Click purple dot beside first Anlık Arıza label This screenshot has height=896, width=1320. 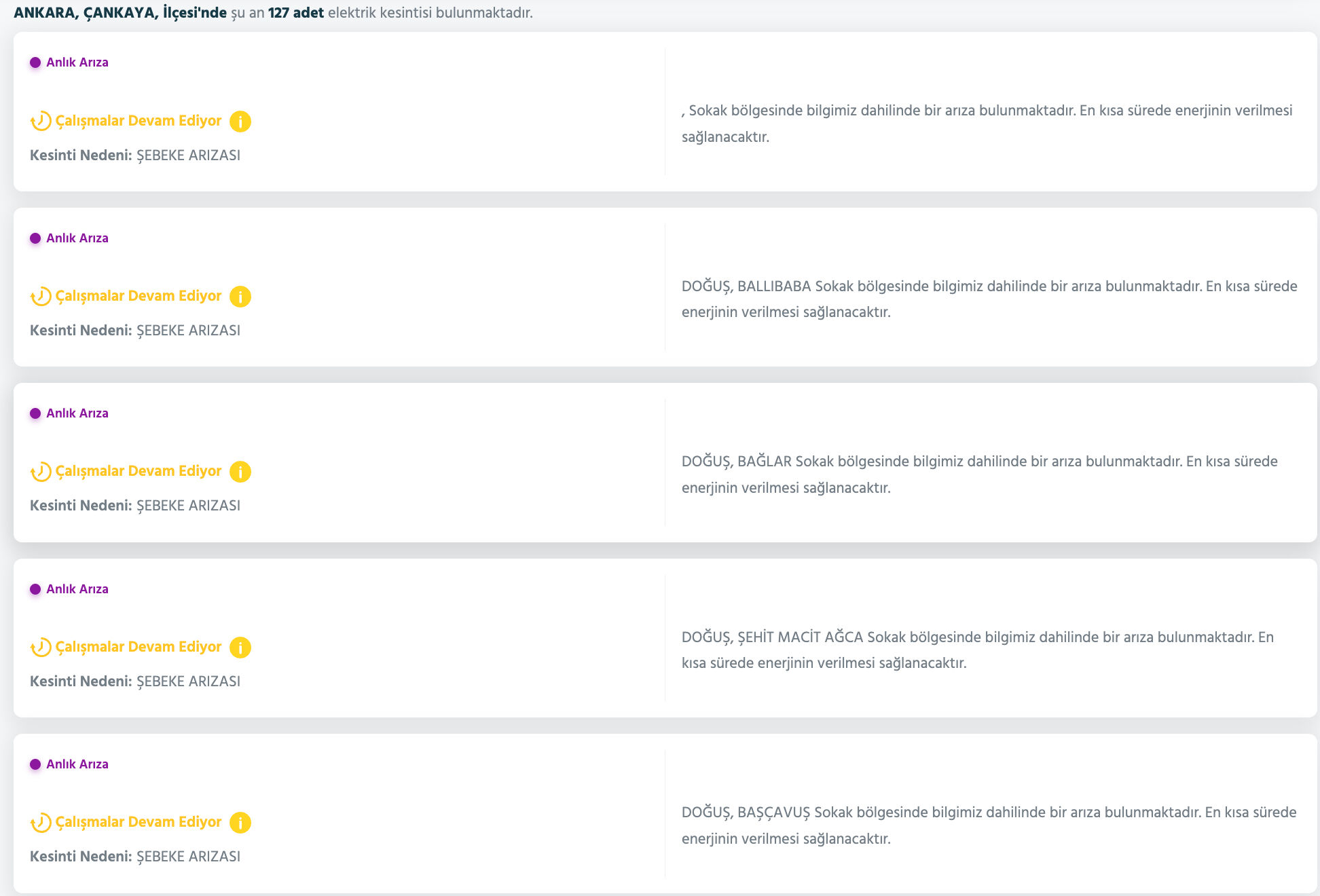pos(35,62)
